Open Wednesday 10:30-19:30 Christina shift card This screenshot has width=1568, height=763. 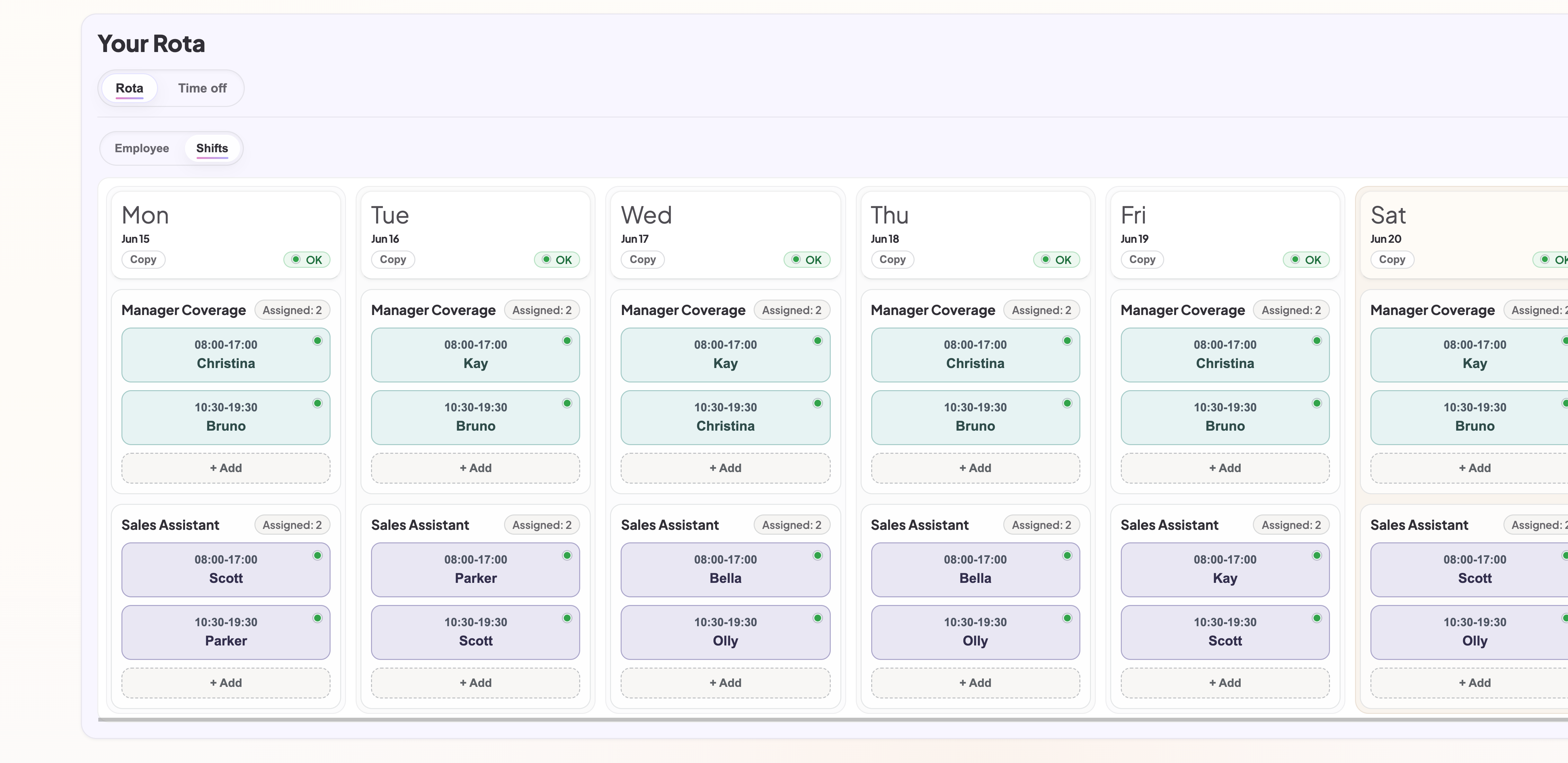725,417
